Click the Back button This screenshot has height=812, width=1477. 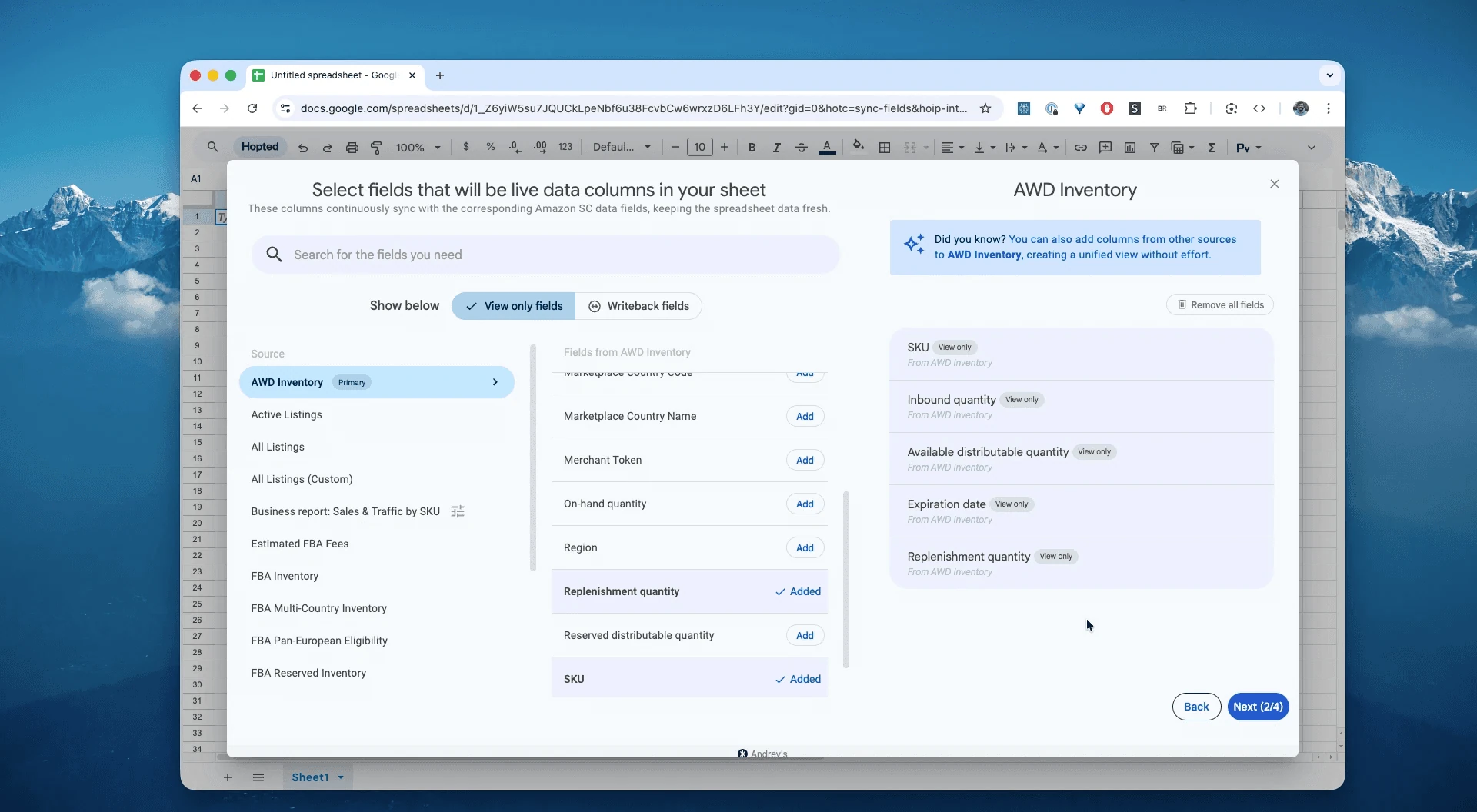pos(1196,707)
